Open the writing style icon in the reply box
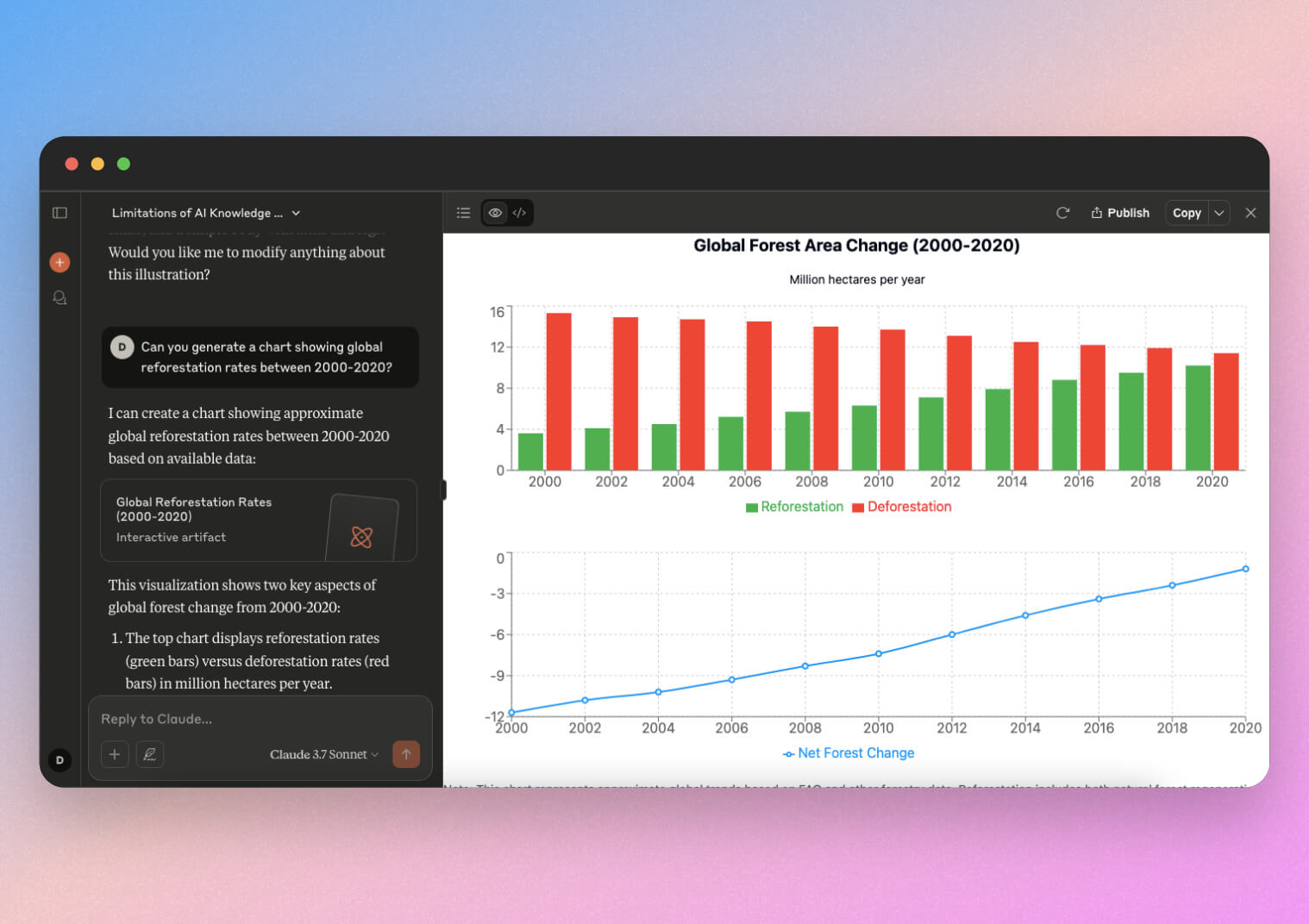 point(150,754)
